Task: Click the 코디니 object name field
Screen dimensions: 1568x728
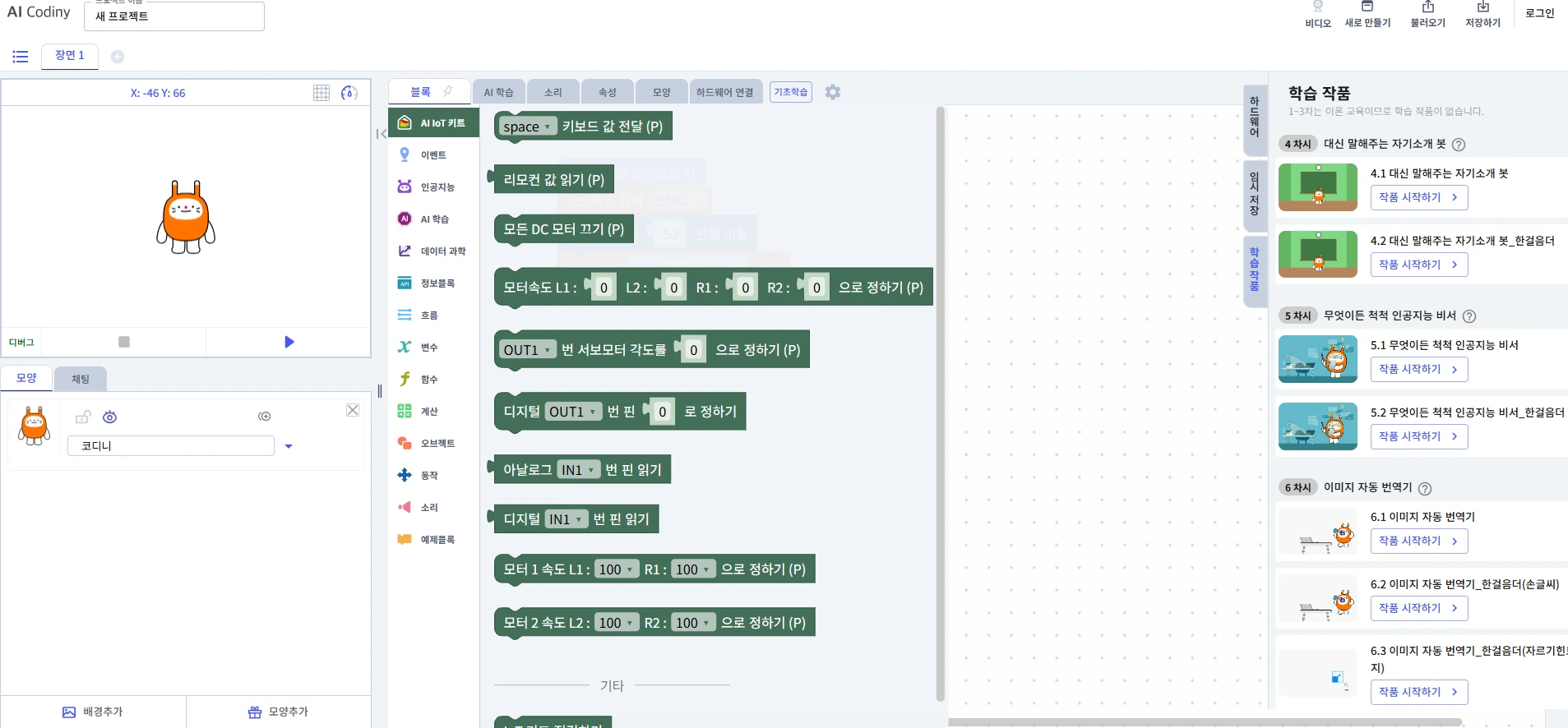Action: click(171, 445)
